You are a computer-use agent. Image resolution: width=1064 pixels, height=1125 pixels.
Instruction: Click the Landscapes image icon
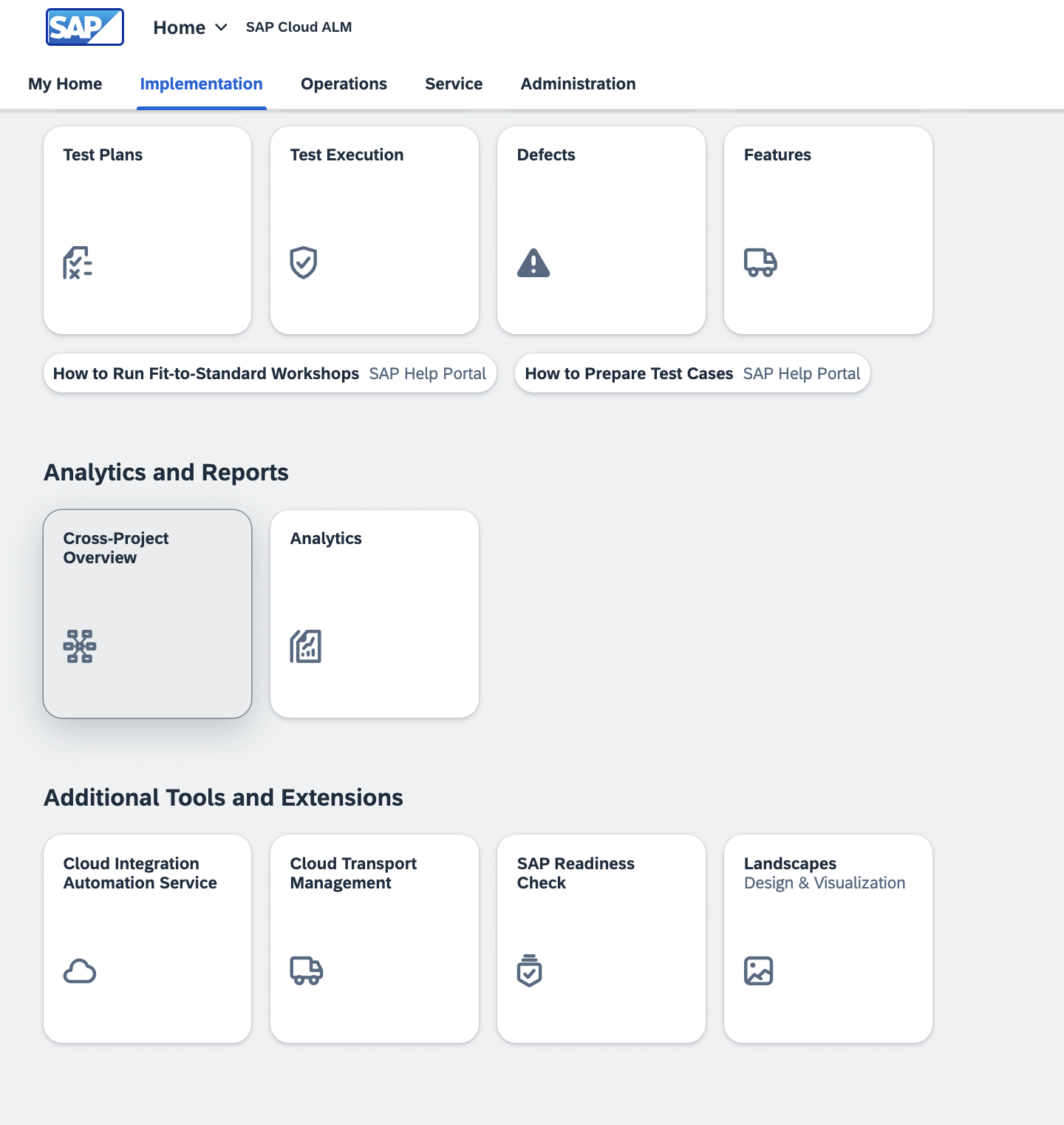coord(759,971)
